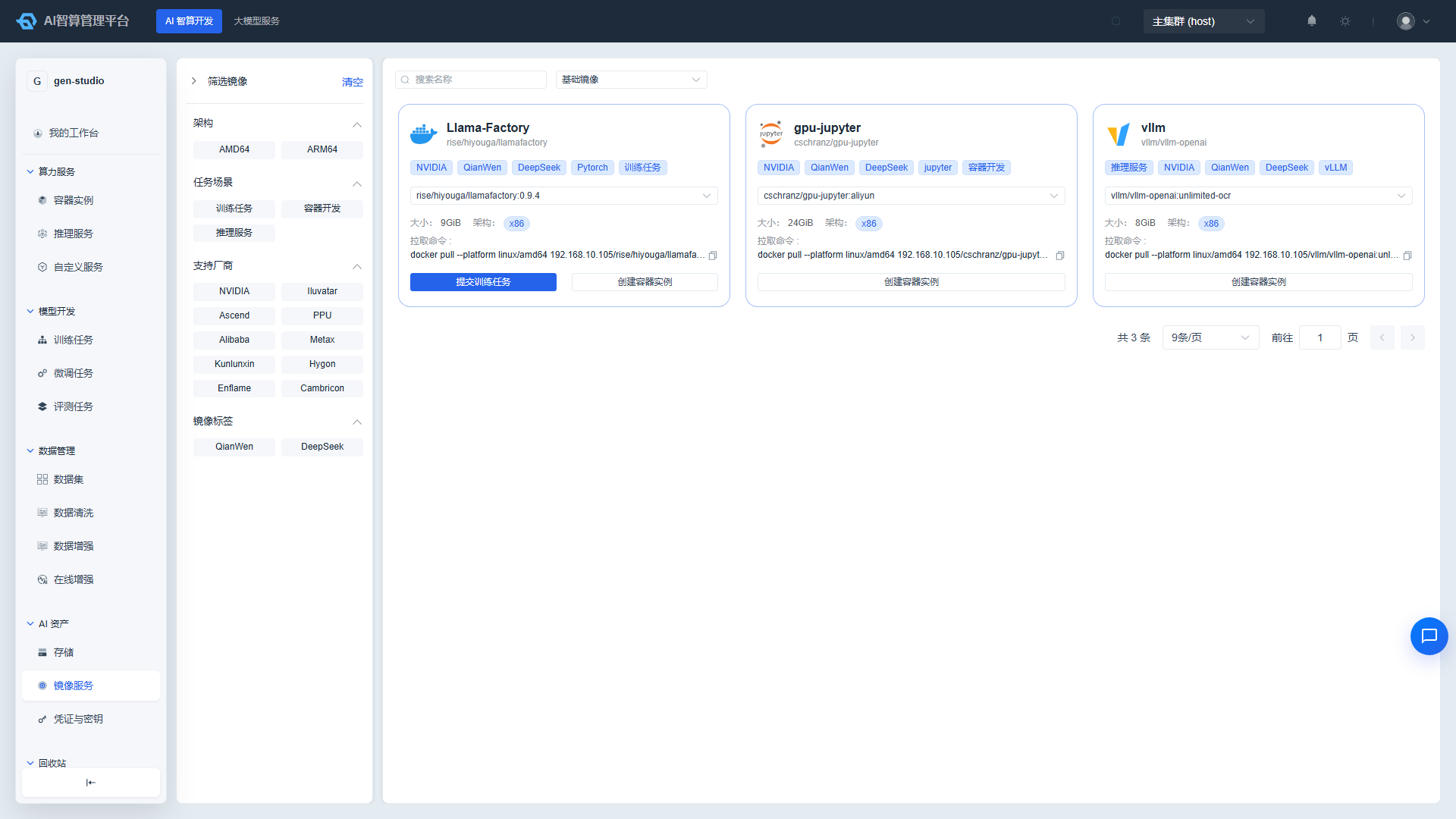Viewport: 1456px width, 819px height.
Task: Toggle NVIDIA vendor filter
Action: coord(234,291)
